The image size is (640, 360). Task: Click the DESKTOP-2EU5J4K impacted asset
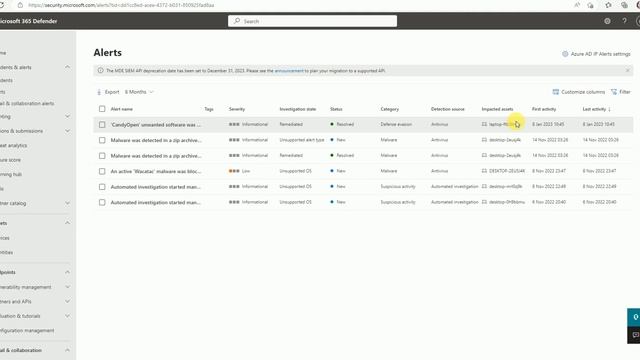pos(507,171)
